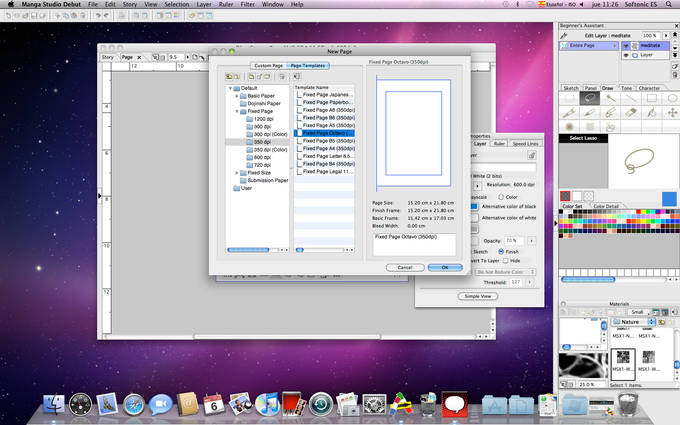Collapse the Default folder tree
The image size is (680, 425).
(230, 88)
